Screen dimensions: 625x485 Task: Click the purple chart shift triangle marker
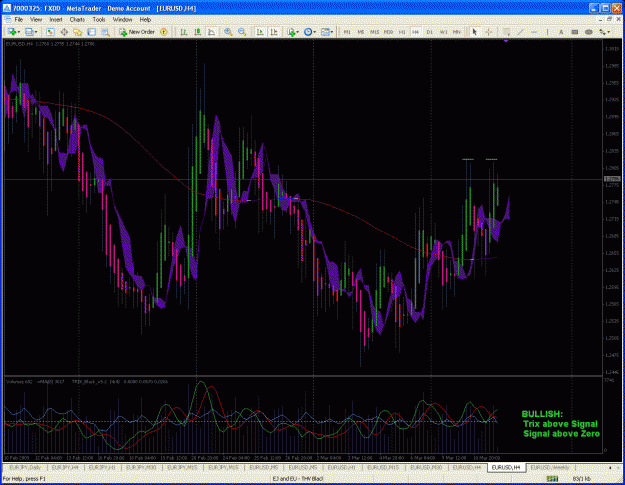[x=505, y=41]
